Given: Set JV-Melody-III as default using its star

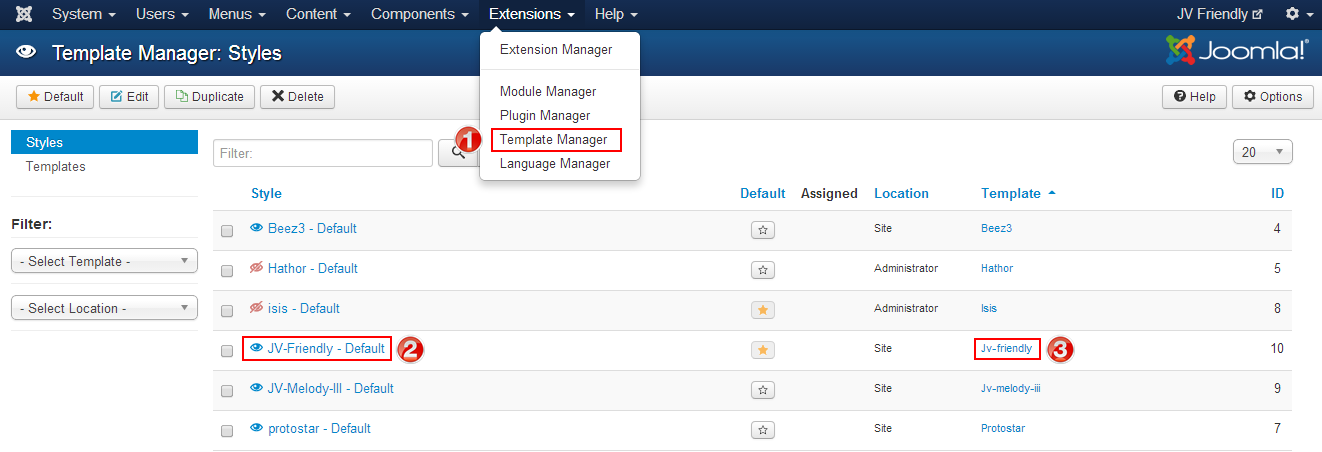Looking at the screenshot, I should (x=763, y=390).
